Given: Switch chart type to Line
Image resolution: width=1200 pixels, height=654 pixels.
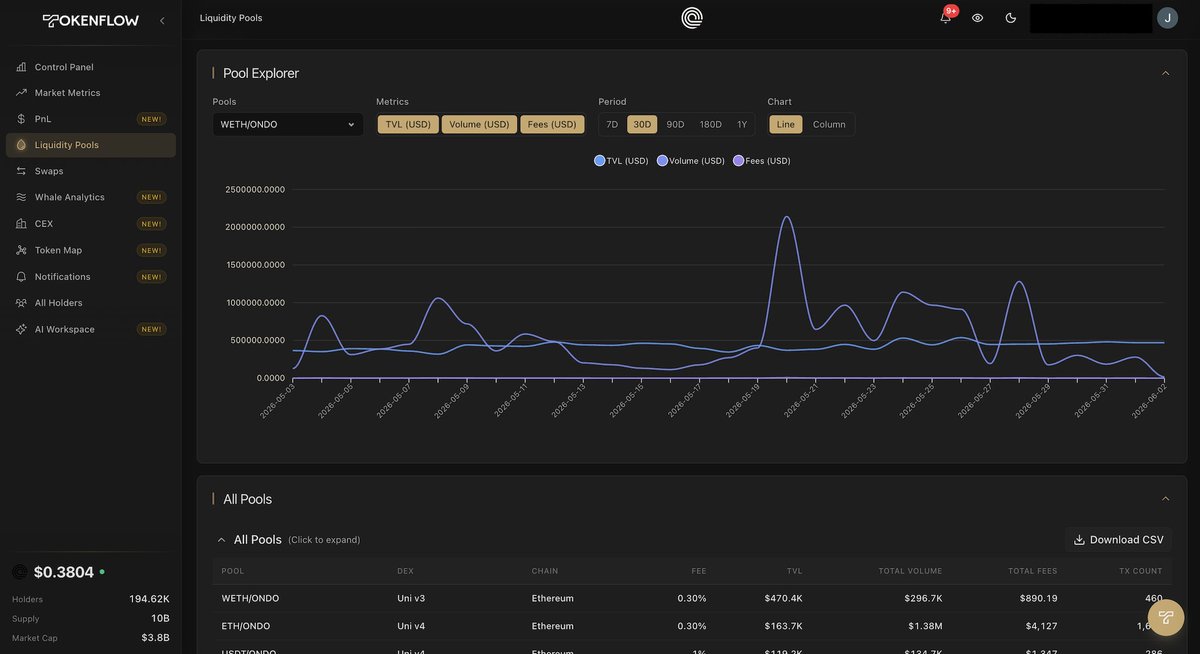Looking at the screenshot, I should [786, 124].
